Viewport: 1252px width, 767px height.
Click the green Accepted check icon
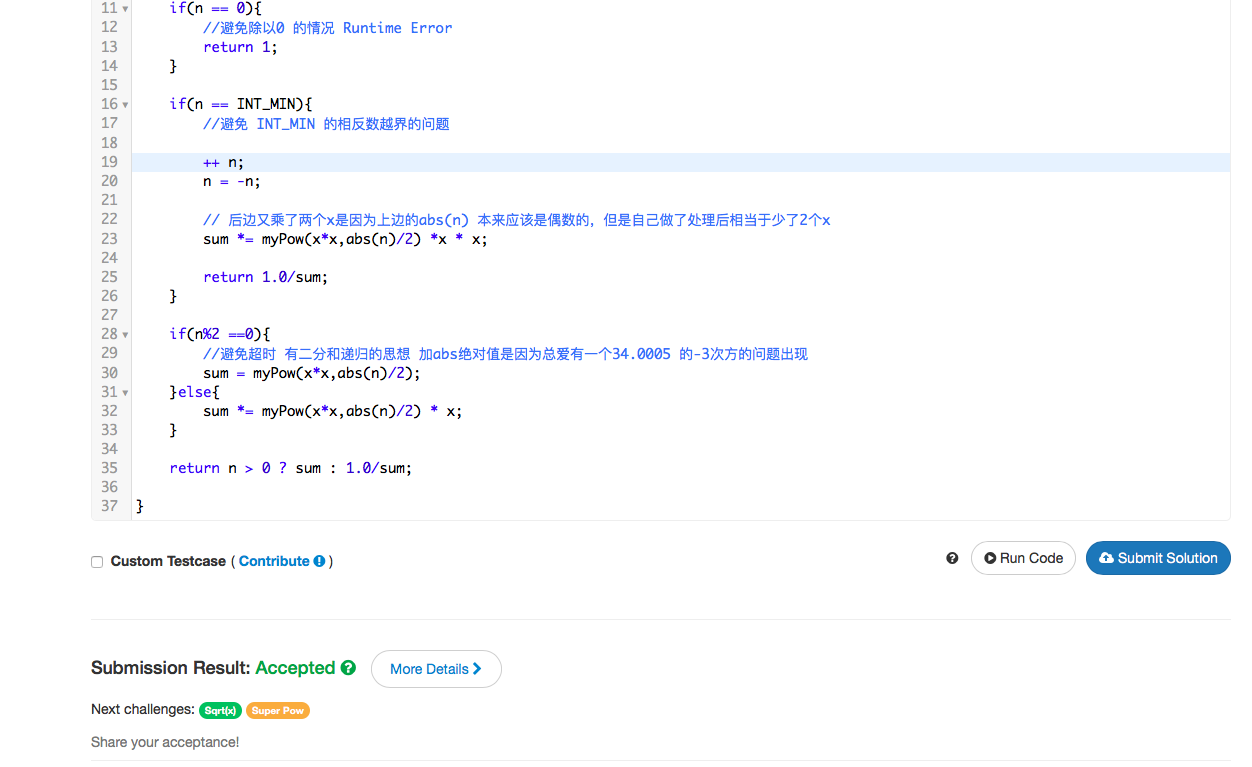pos(348,667)
